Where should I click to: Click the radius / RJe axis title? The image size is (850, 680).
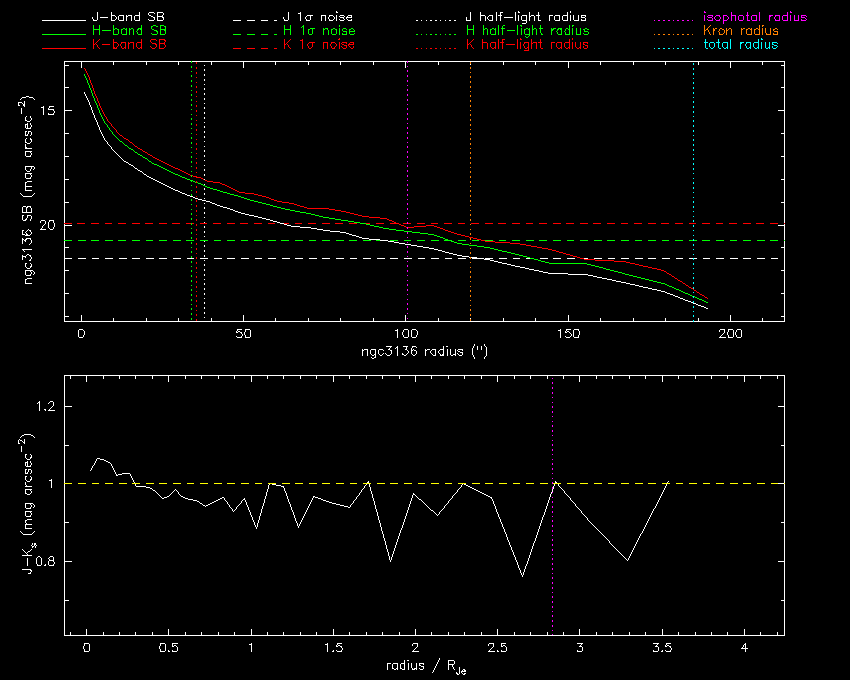coord(423,667)
